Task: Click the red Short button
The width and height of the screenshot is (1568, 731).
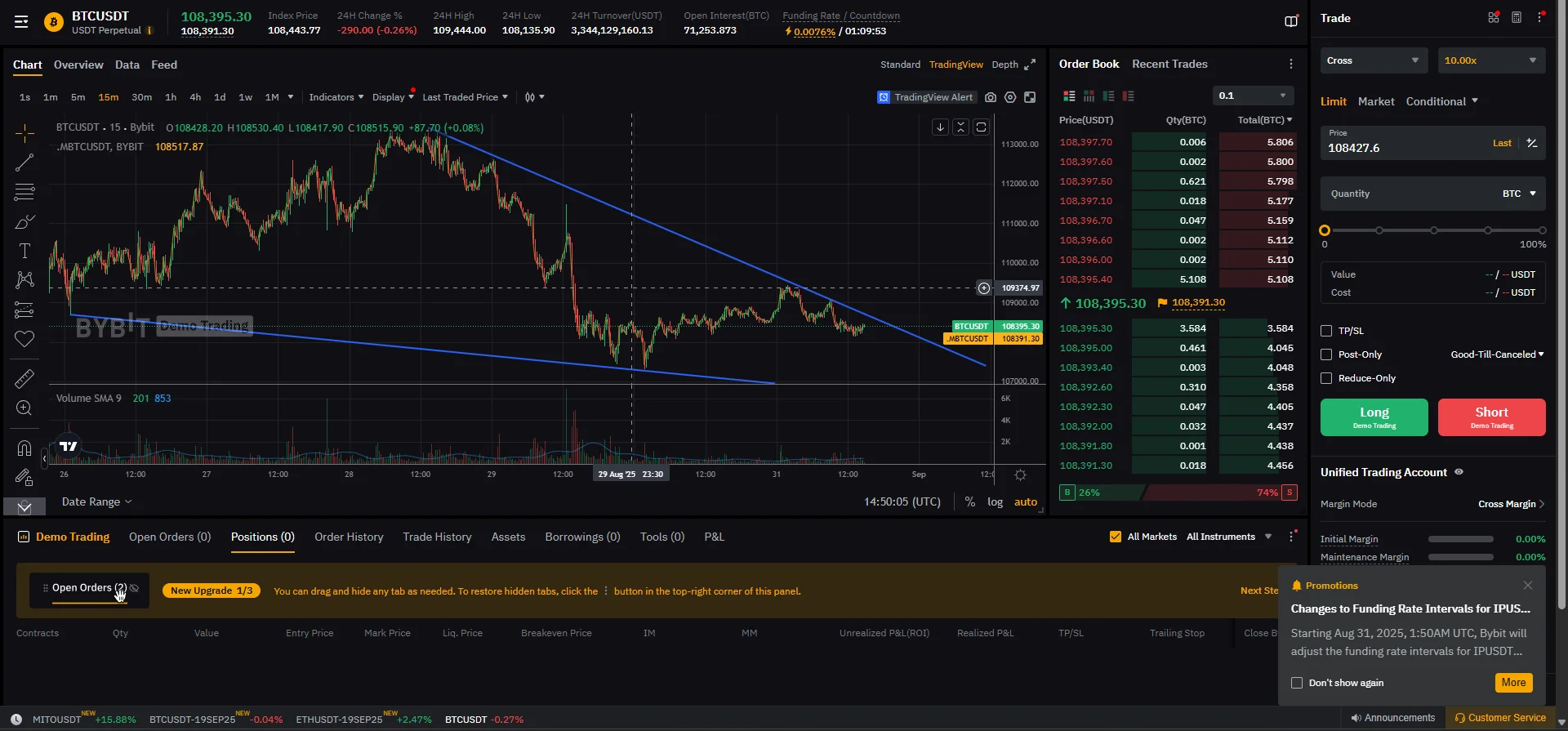Action: (x=1492, y=417)
